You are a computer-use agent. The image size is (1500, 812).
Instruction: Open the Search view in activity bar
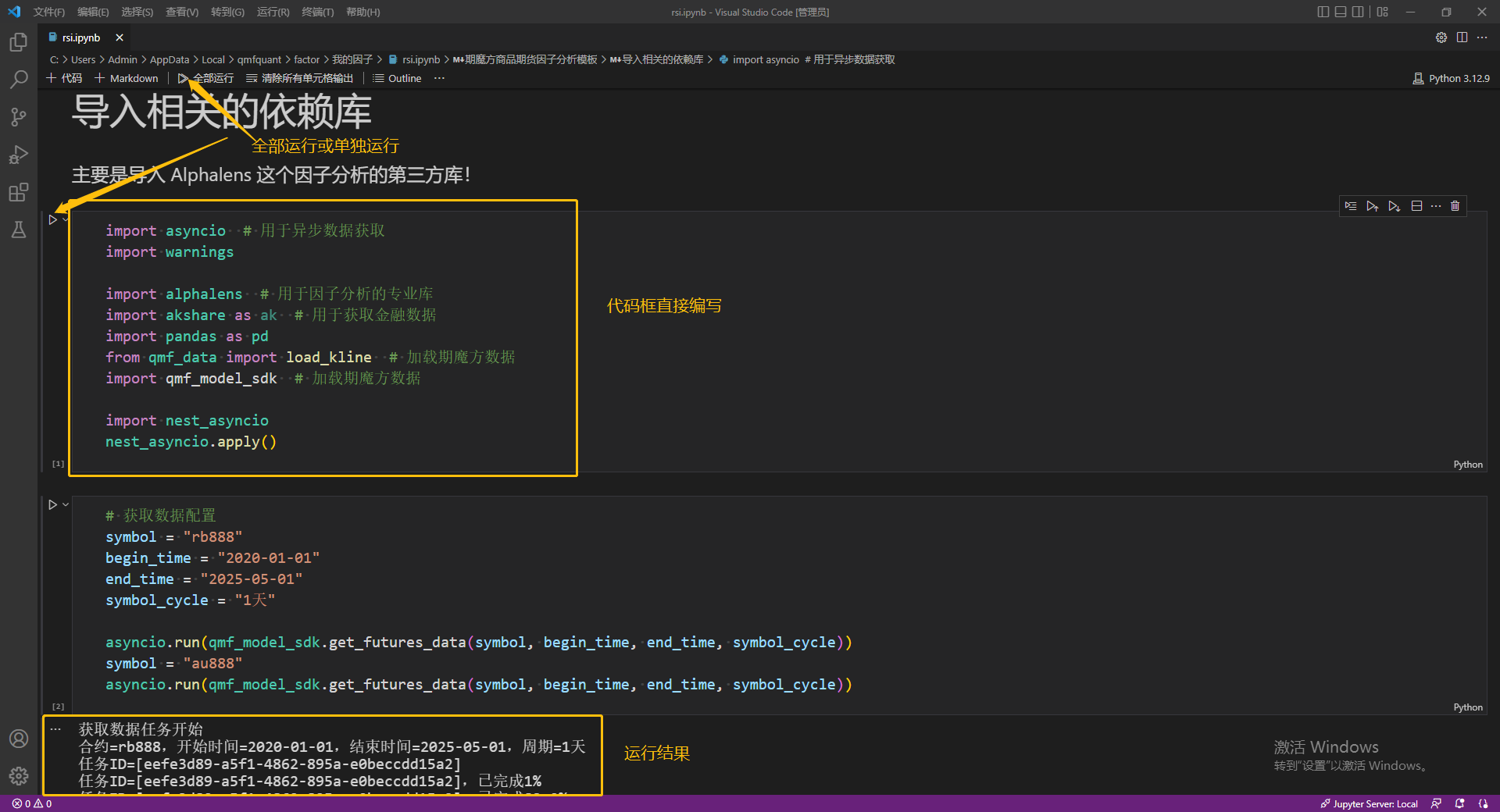tap(19, 80)
